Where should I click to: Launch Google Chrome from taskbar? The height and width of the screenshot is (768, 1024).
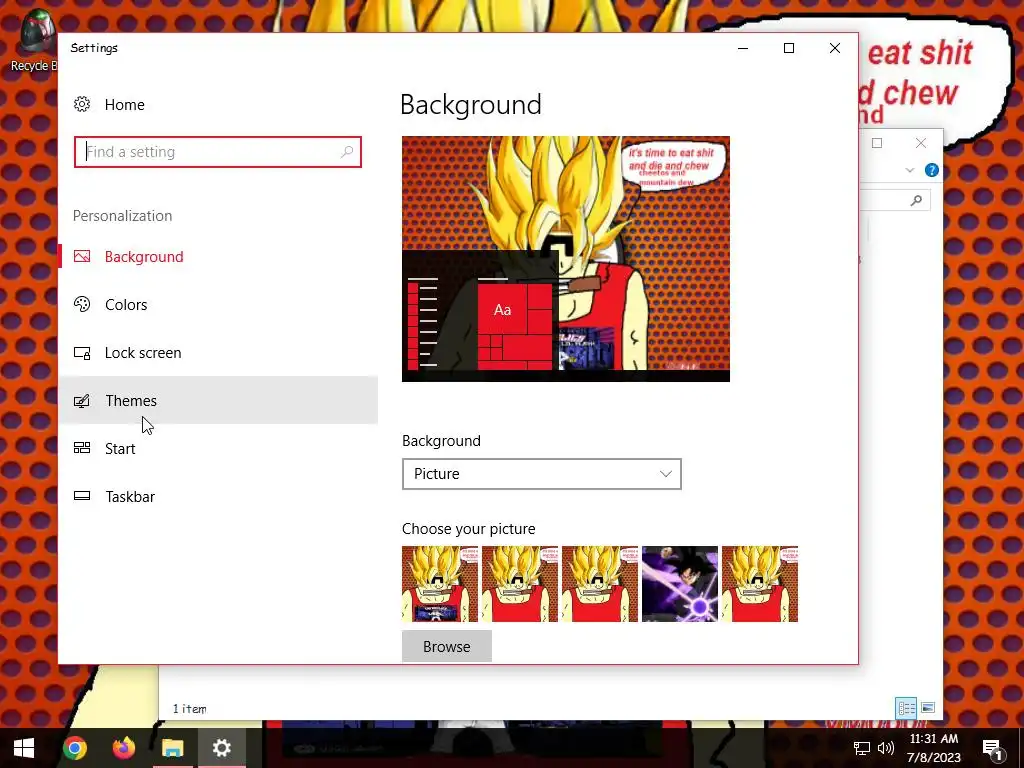coord(75,748)
